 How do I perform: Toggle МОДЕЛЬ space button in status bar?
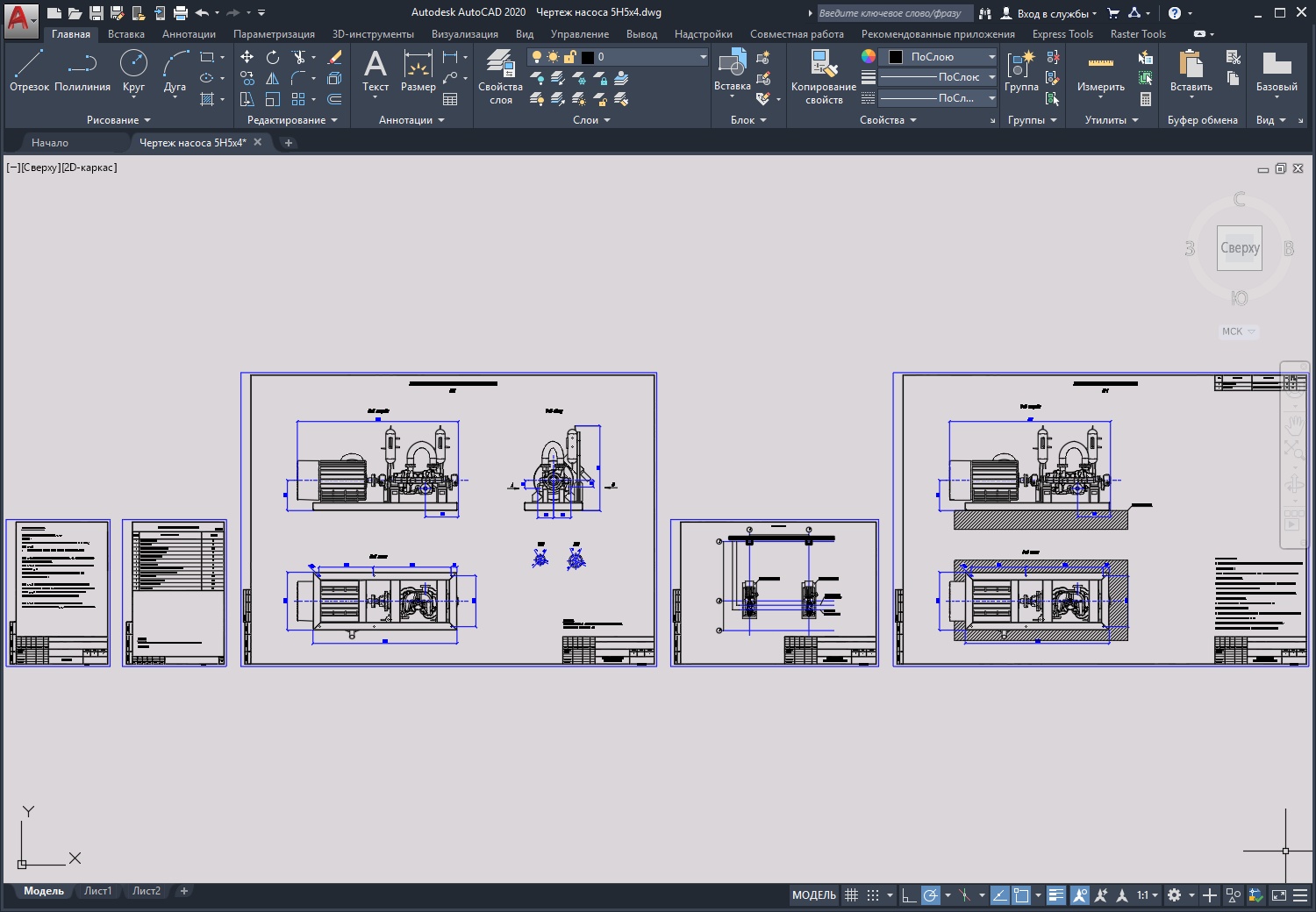point(813,895)
